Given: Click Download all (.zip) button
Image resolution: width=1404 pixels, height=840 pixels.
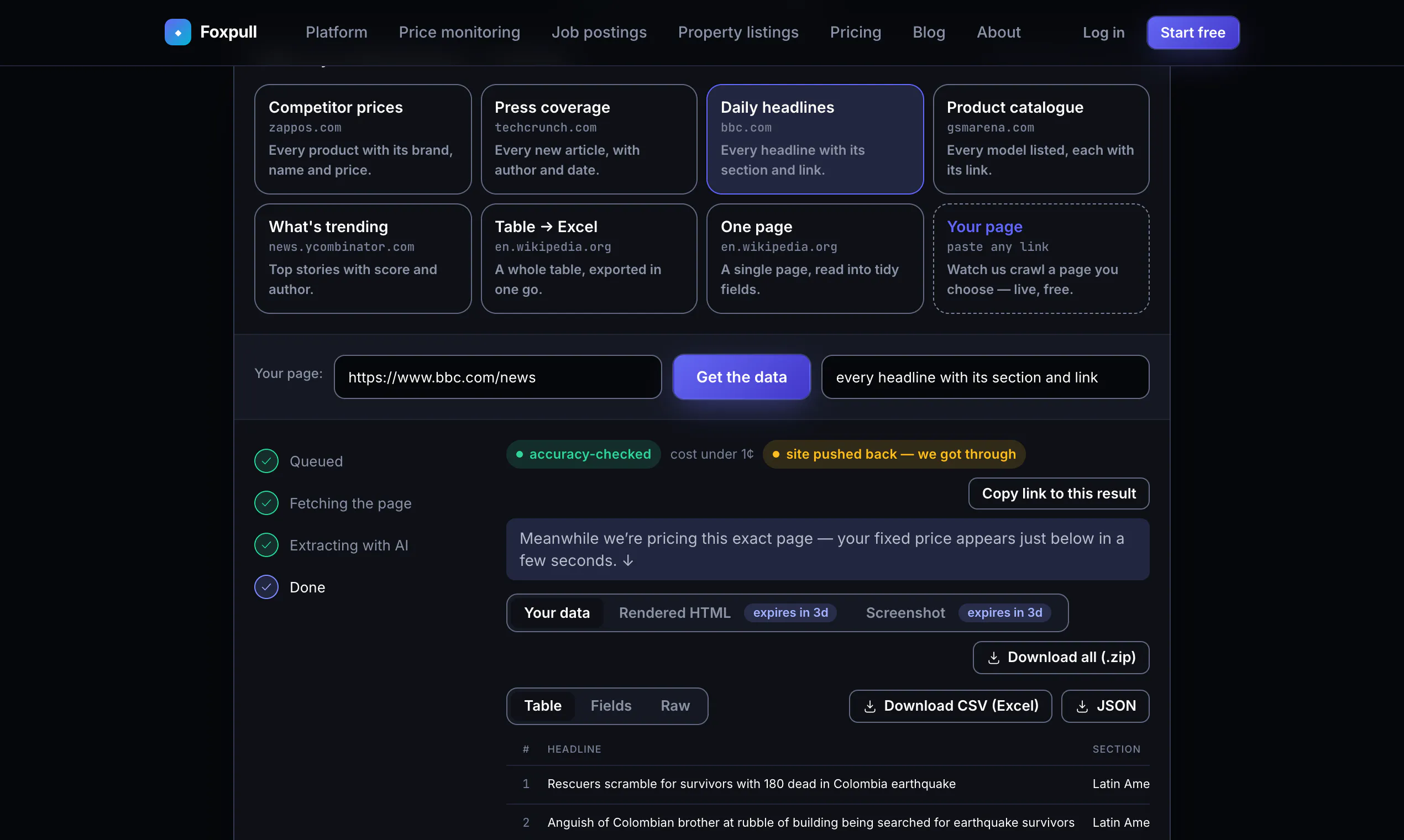Looking at the screenshot, I should coord(1061,658).
